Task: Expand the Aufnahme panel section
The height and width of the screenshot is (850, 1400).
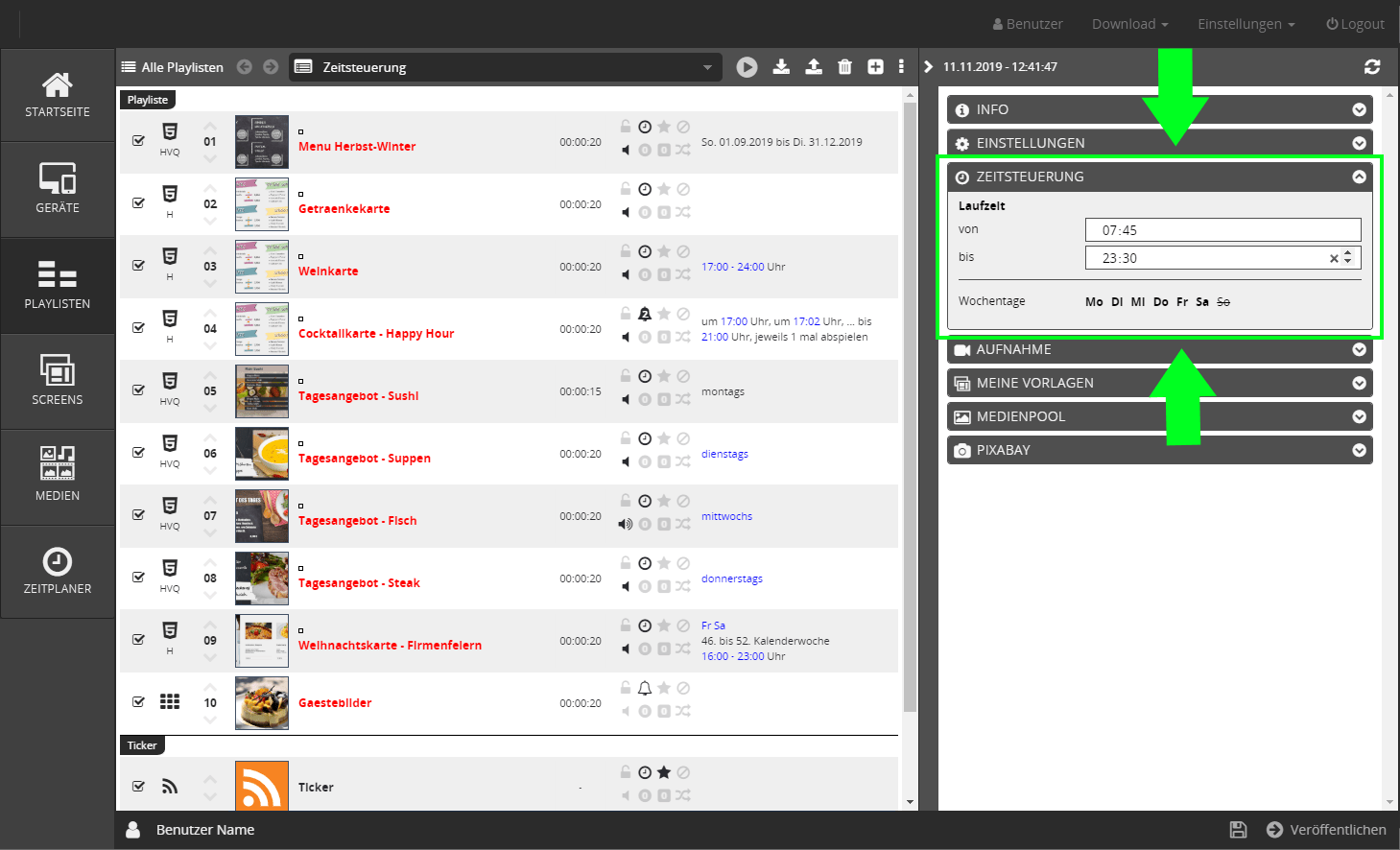Action: point(1159,349)
